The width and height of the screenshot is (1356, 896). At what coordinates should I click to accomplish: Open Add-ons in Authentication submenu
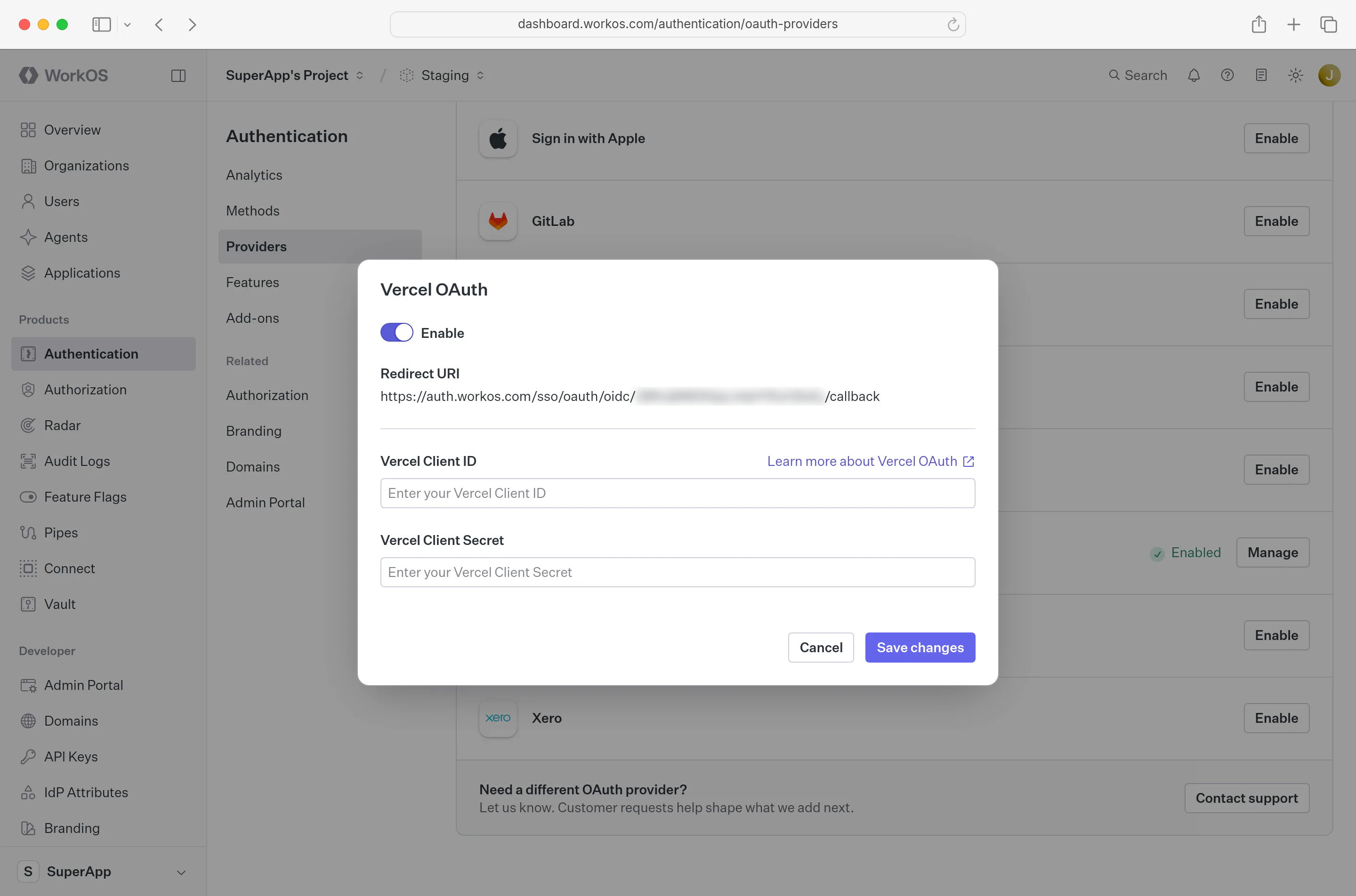(252, 318)
